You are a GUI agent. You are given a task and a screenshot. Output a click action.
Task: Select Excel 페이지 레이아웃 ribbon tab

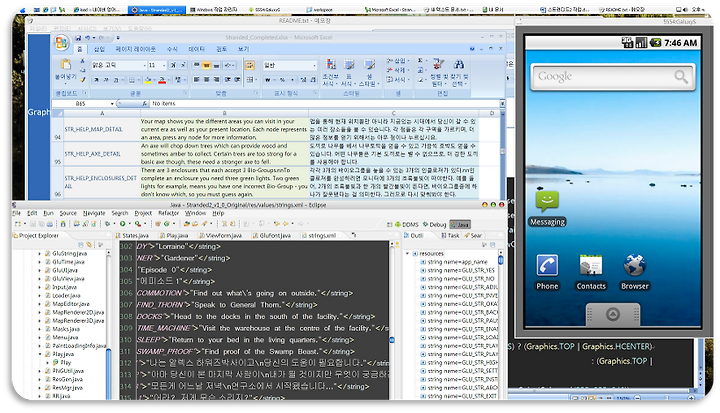(x=135, y=49)
